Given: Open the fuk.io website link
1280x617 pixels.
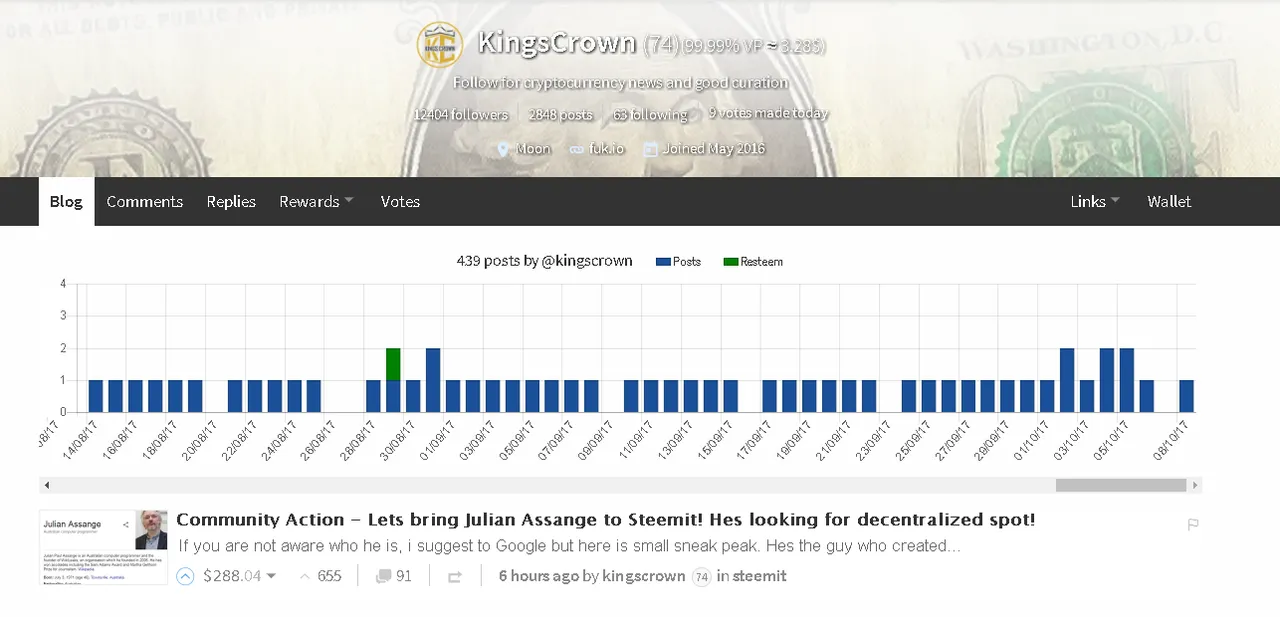Looking at the screenshot, I should coord(606,149).
